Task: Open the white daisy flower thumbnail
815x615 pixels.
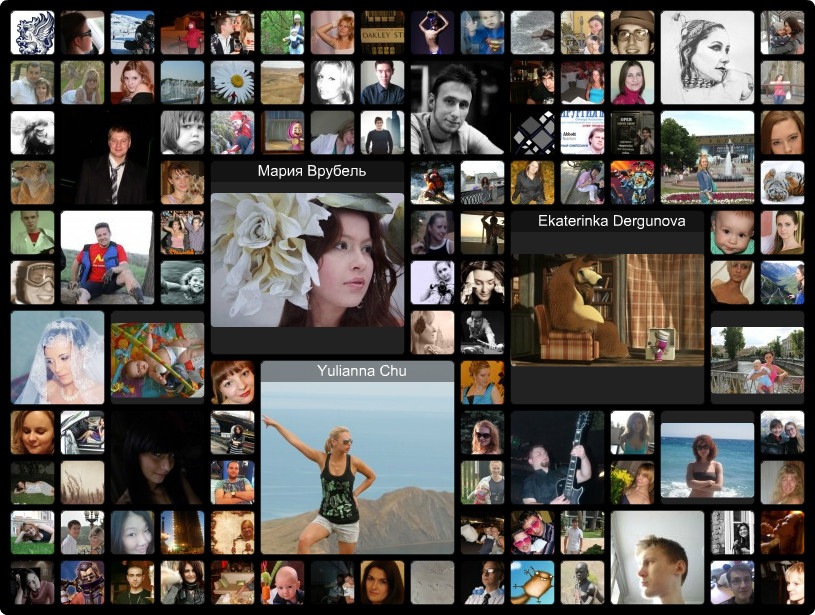Action: coord(232,83)
